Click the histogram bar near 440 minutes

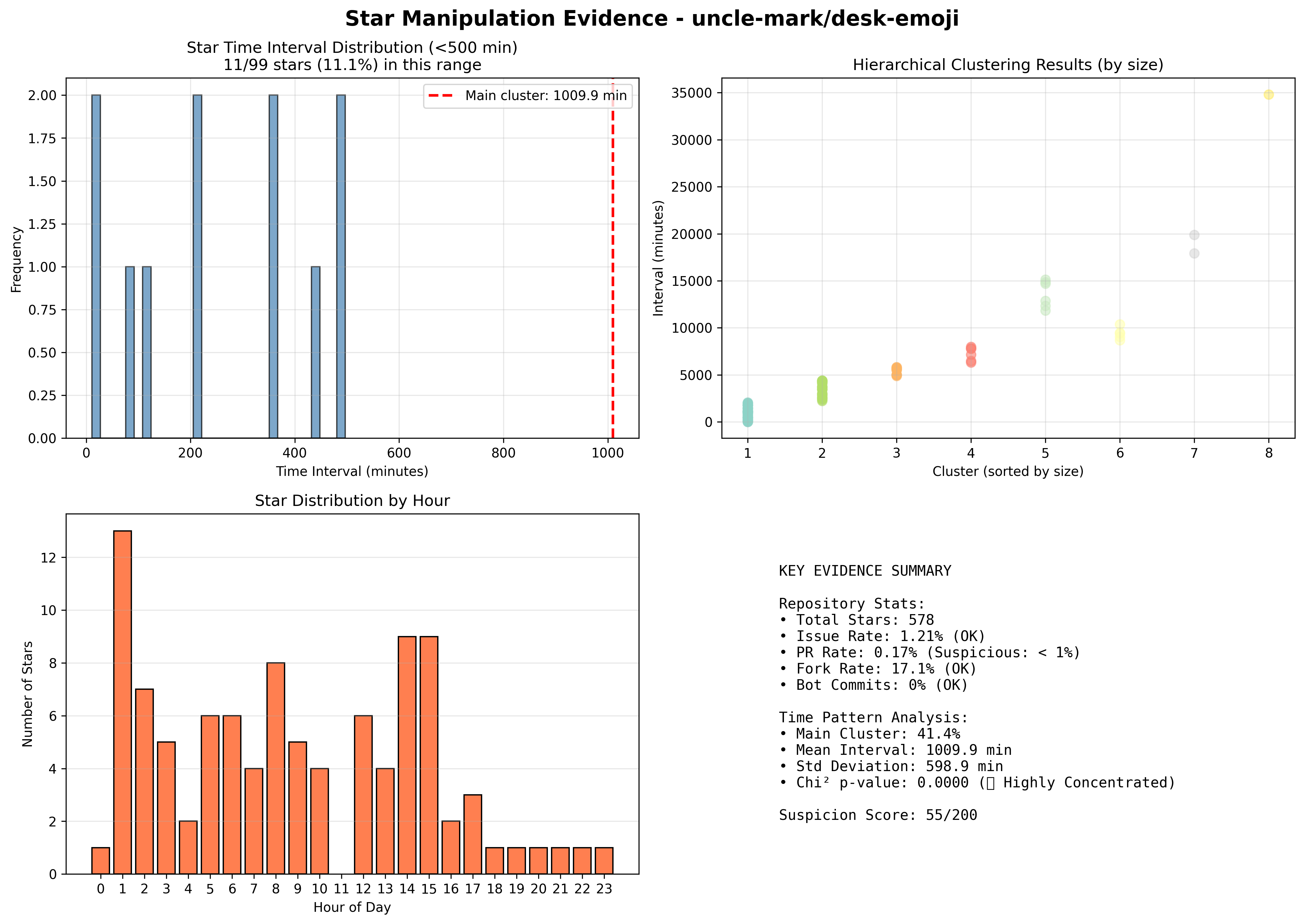click(316, 352)
